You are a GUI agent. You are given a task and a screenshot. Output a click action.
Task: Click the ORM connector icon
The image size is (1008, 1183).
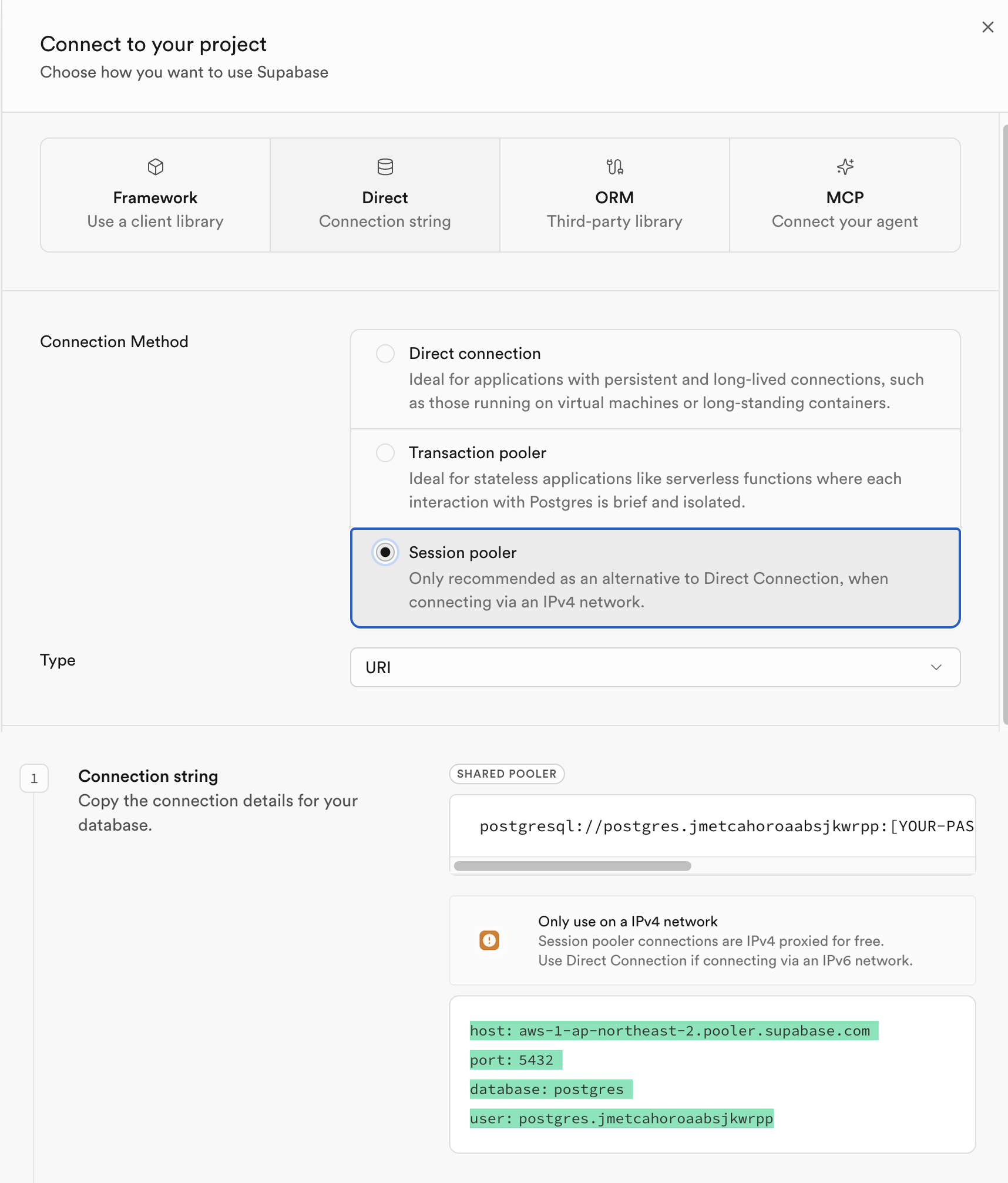(x=614, y=167)
